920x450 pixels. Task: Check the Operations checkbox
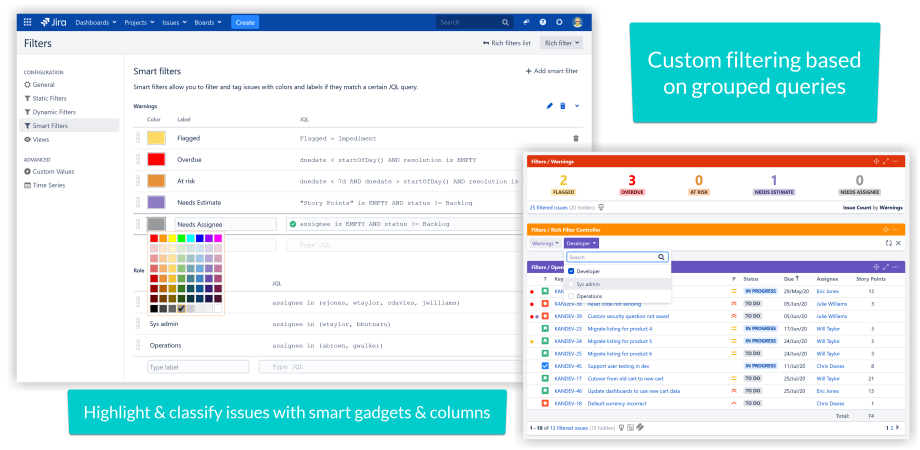(x=571, y=296)
